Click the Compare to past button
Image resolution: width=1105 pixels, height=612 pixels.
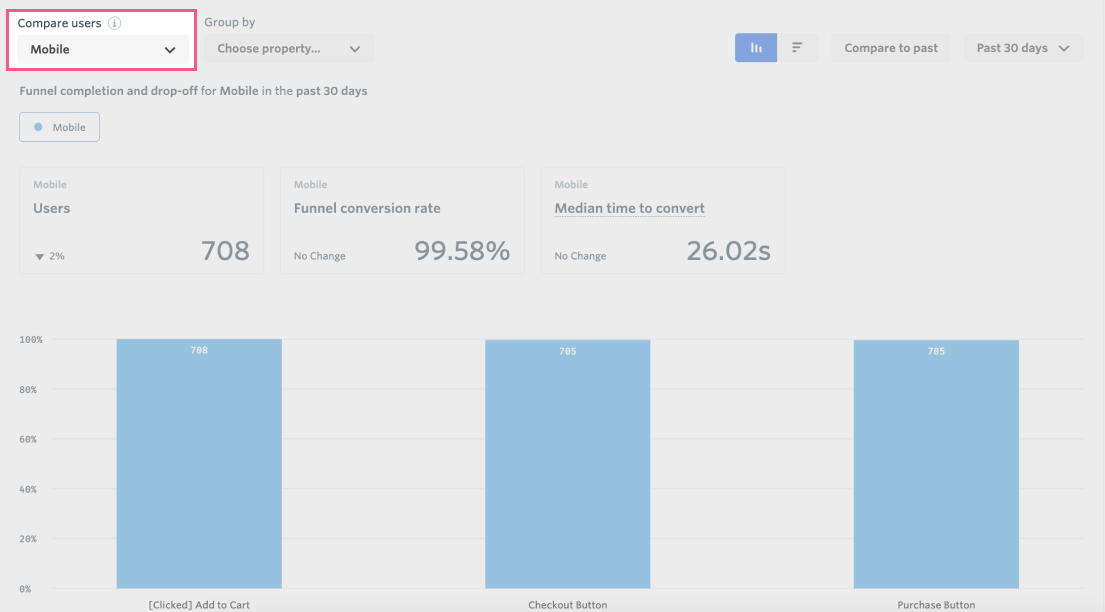[x=891, y=48]
